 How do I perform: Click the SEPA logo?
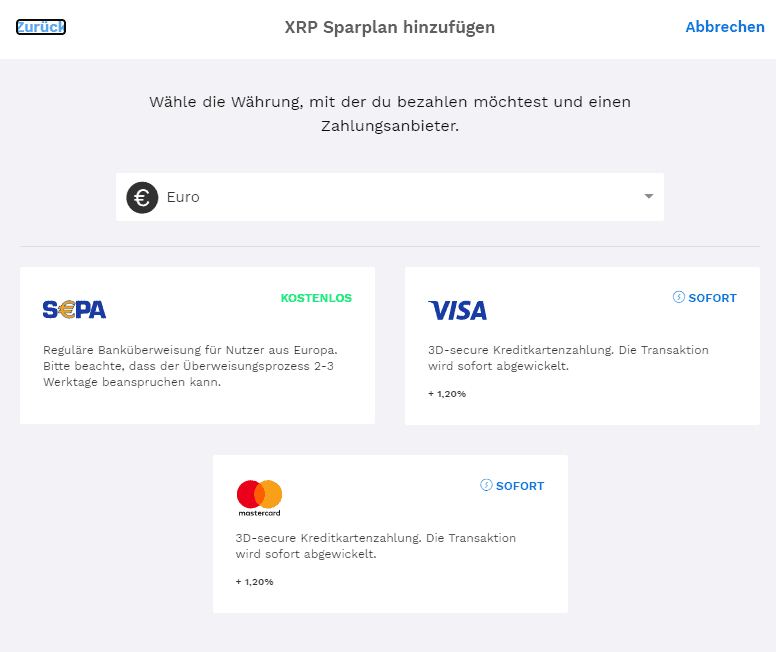click(x=74, y=310)
